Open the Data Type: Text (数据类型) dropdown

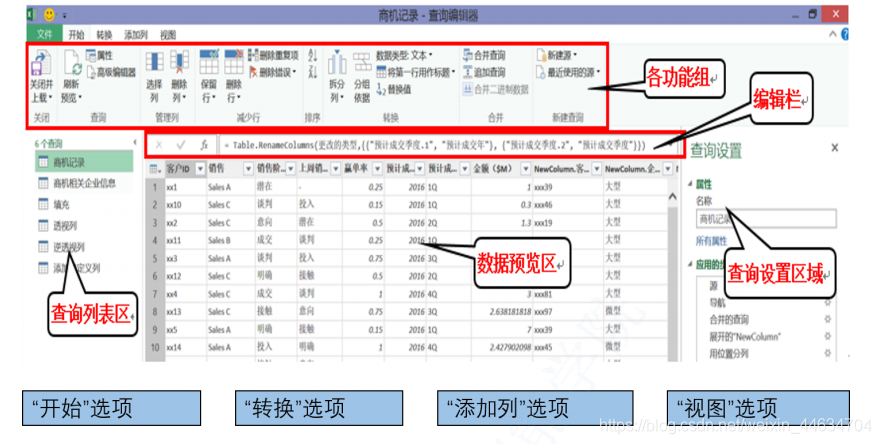pos(405,55)
